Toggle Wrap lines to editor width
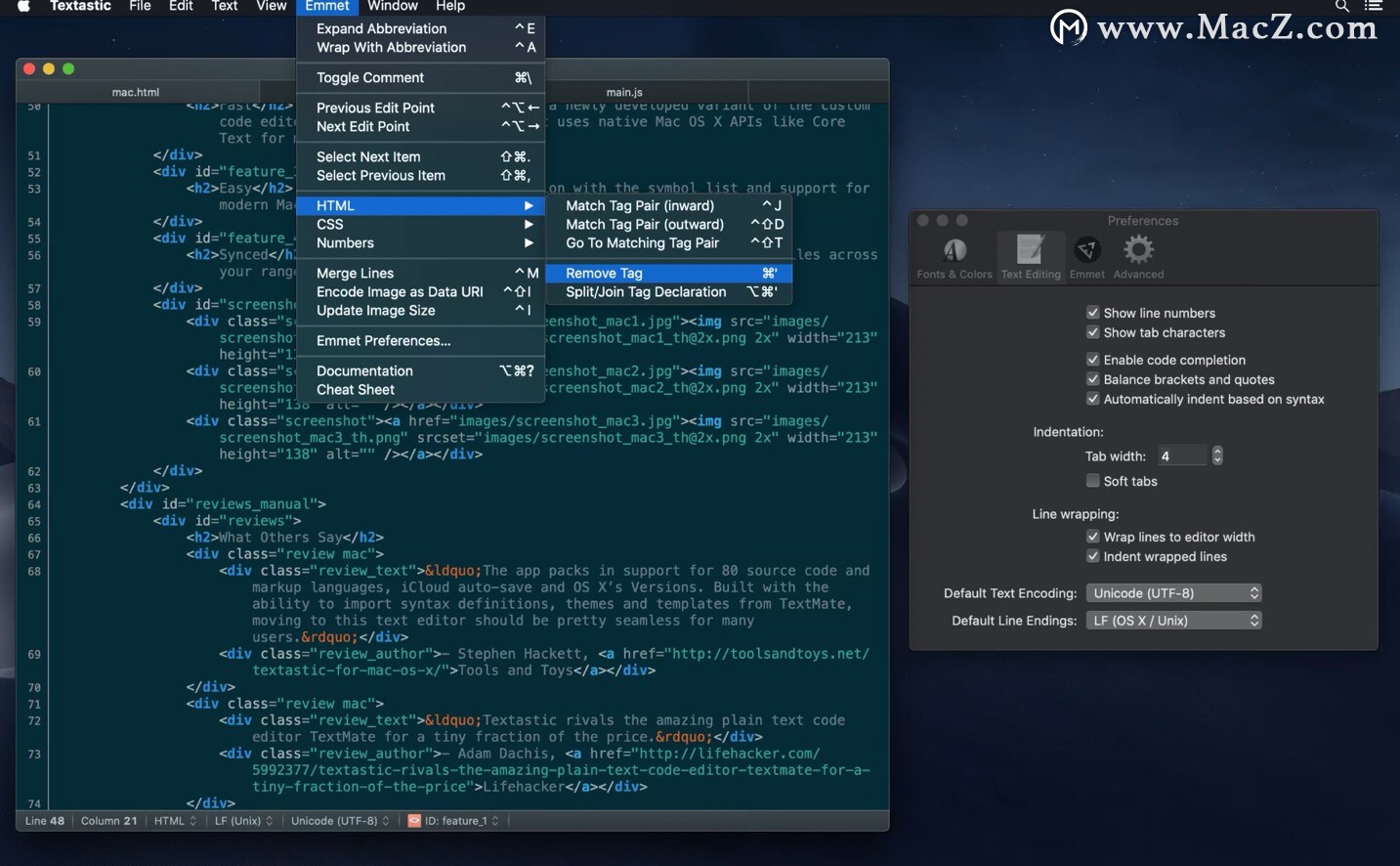This screenshot has width=1400, height=866. [x=1093, y=537]
